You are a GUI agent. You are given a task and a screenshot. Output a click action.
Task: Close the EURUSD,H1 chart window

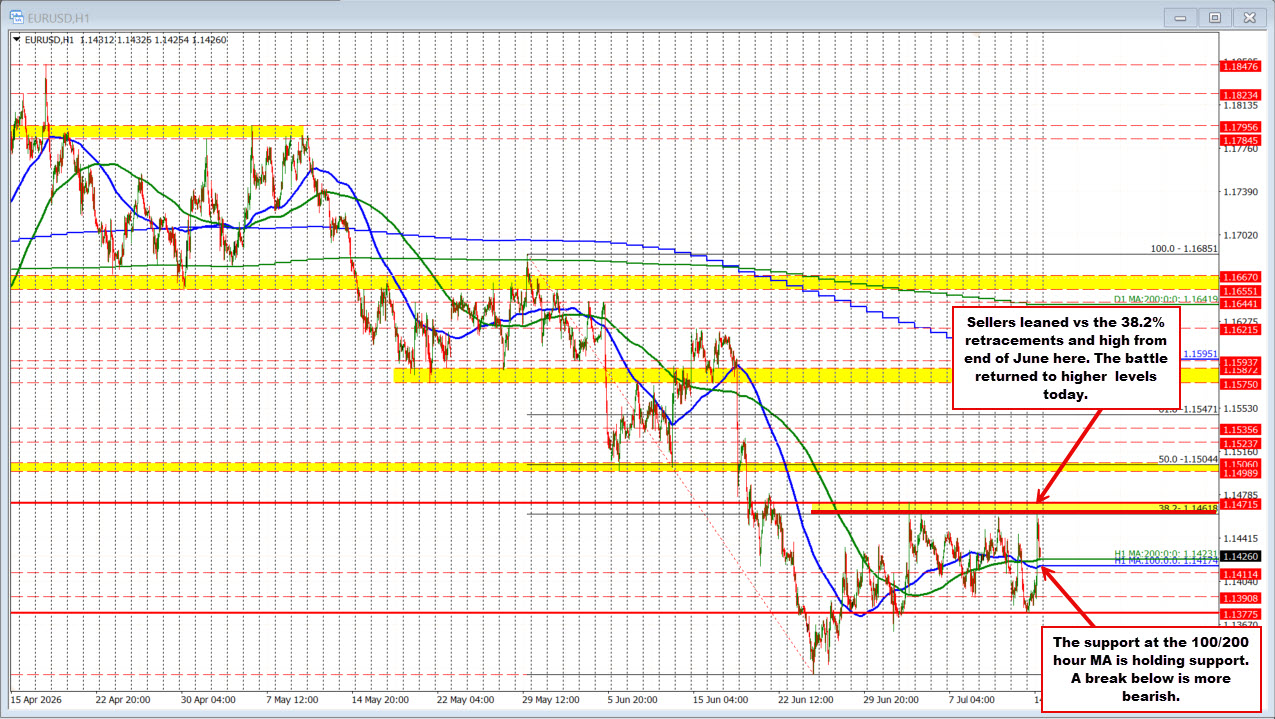tap(1247, 17)
